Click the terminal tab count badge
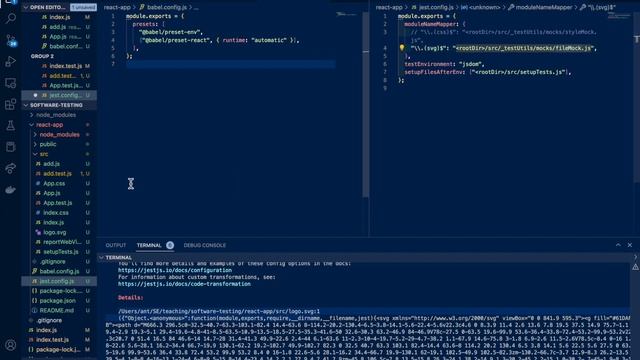640x360 pixels. click(170, 245)
